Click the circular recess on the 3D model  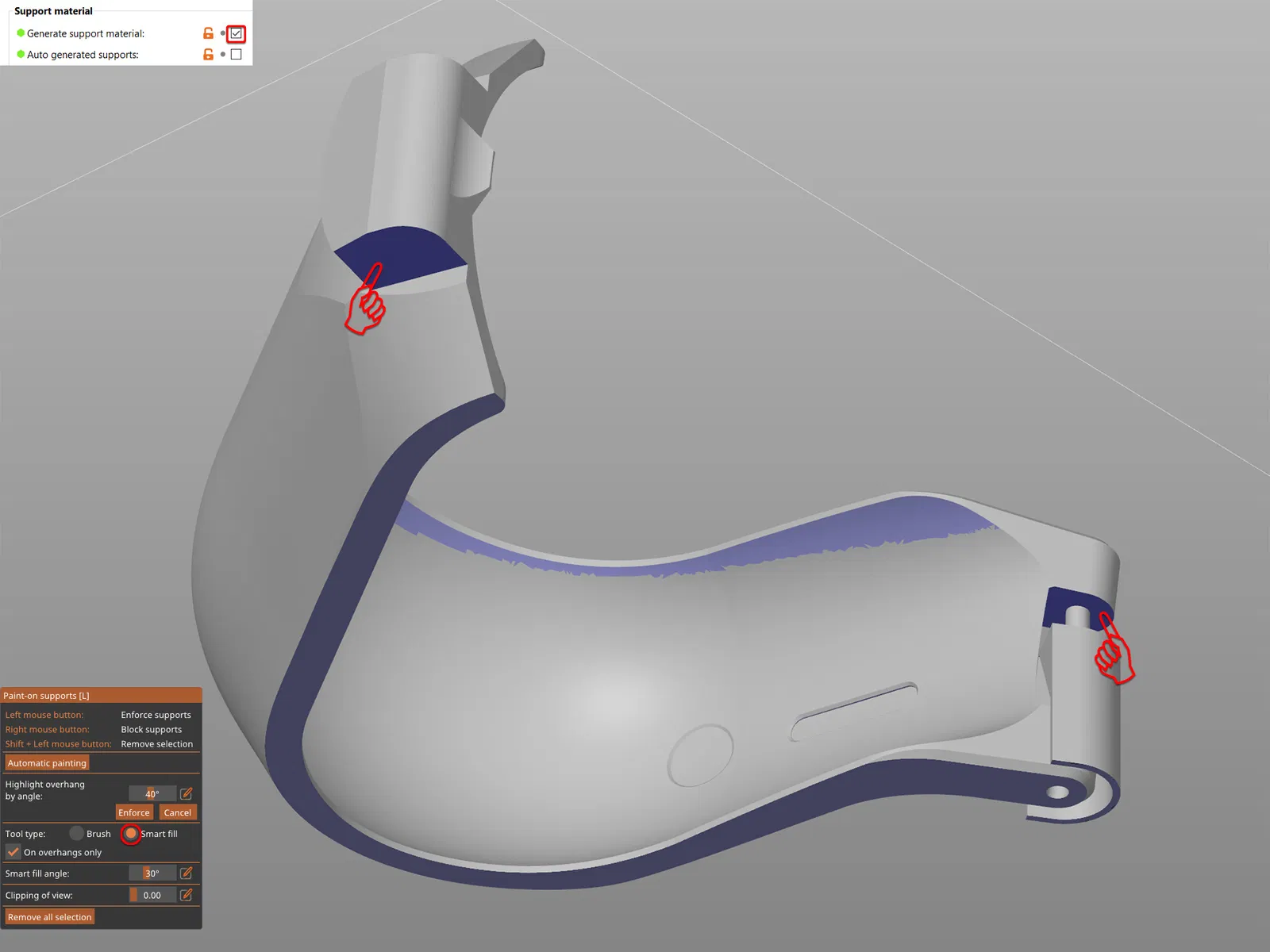[700, 755]
